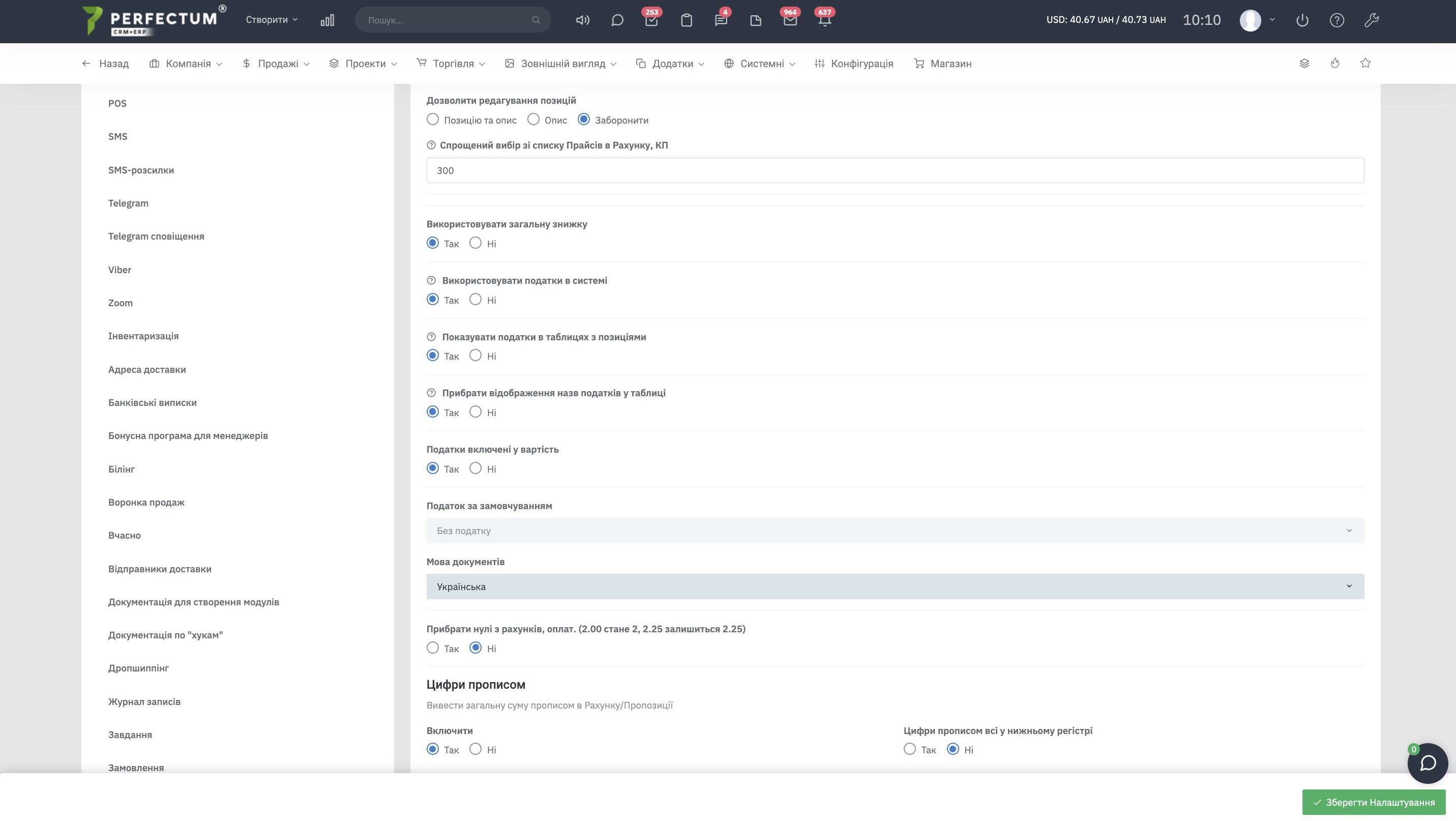Expand the 'Мова документів' dropdown

tap(895, 587)
